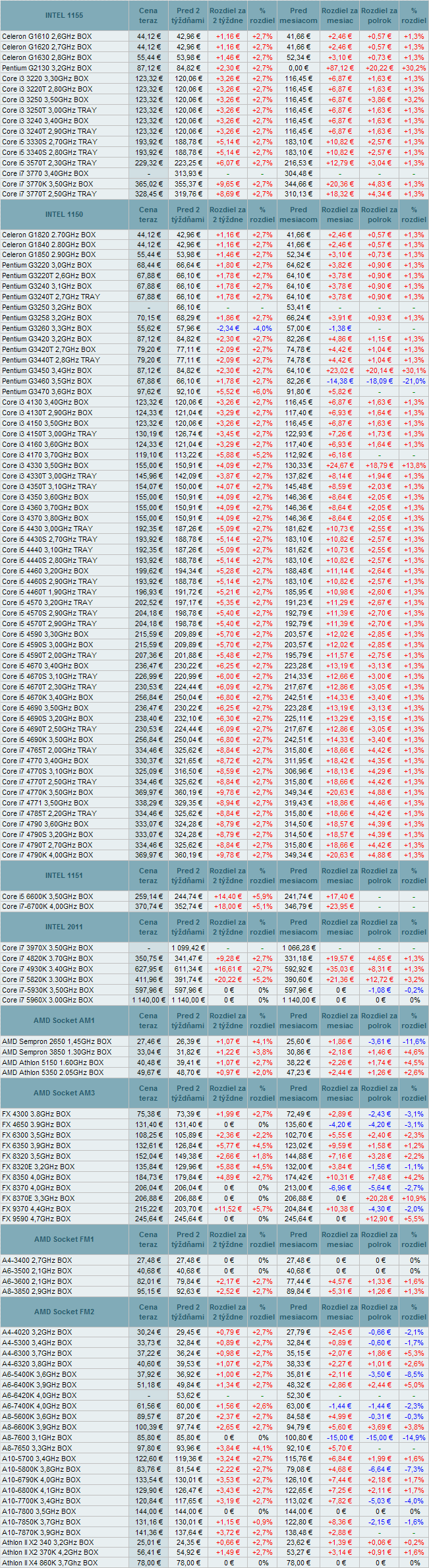This screenshot has width=429, height=1568.
Task: Click the Core i3 4170 3,70GHz BOX name
Action: coord(45,455)
